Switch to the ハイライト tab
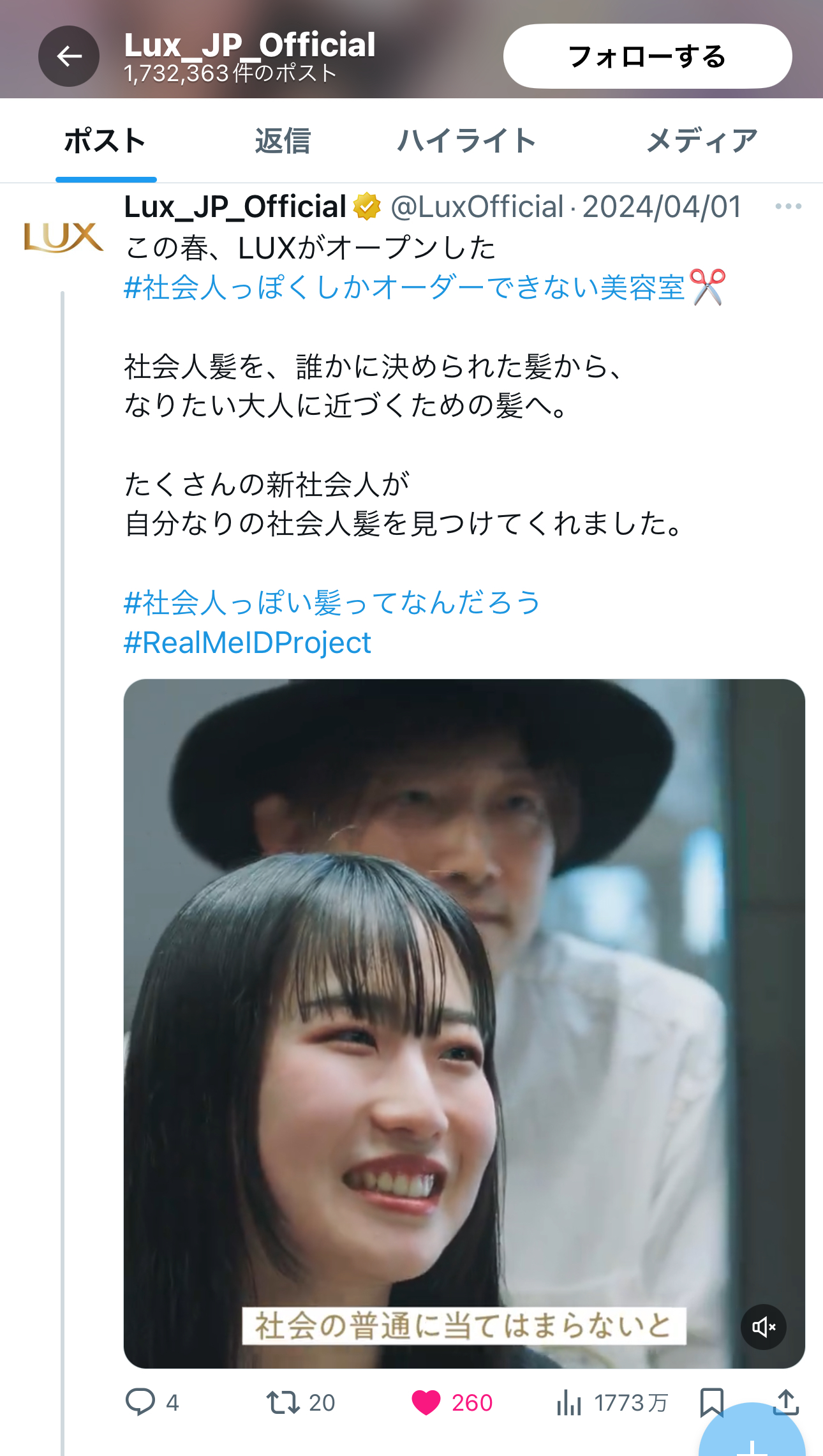The width and height of the screenshot is (823, 1456). click(x=466, y=141)
